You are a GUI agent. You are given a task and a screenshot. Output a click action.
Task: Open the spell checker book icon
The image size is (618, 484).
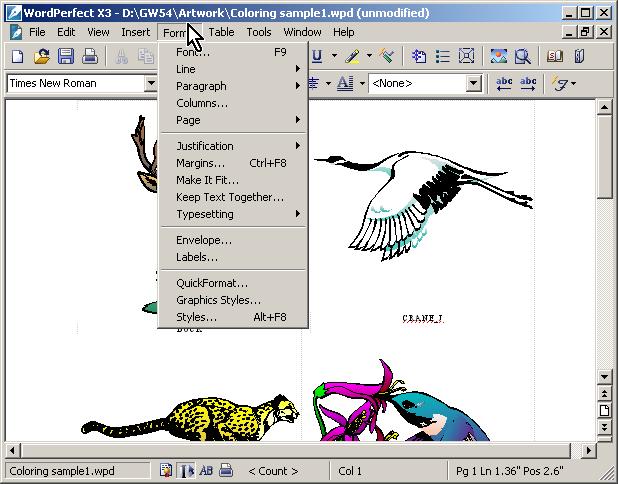point(555,56)
